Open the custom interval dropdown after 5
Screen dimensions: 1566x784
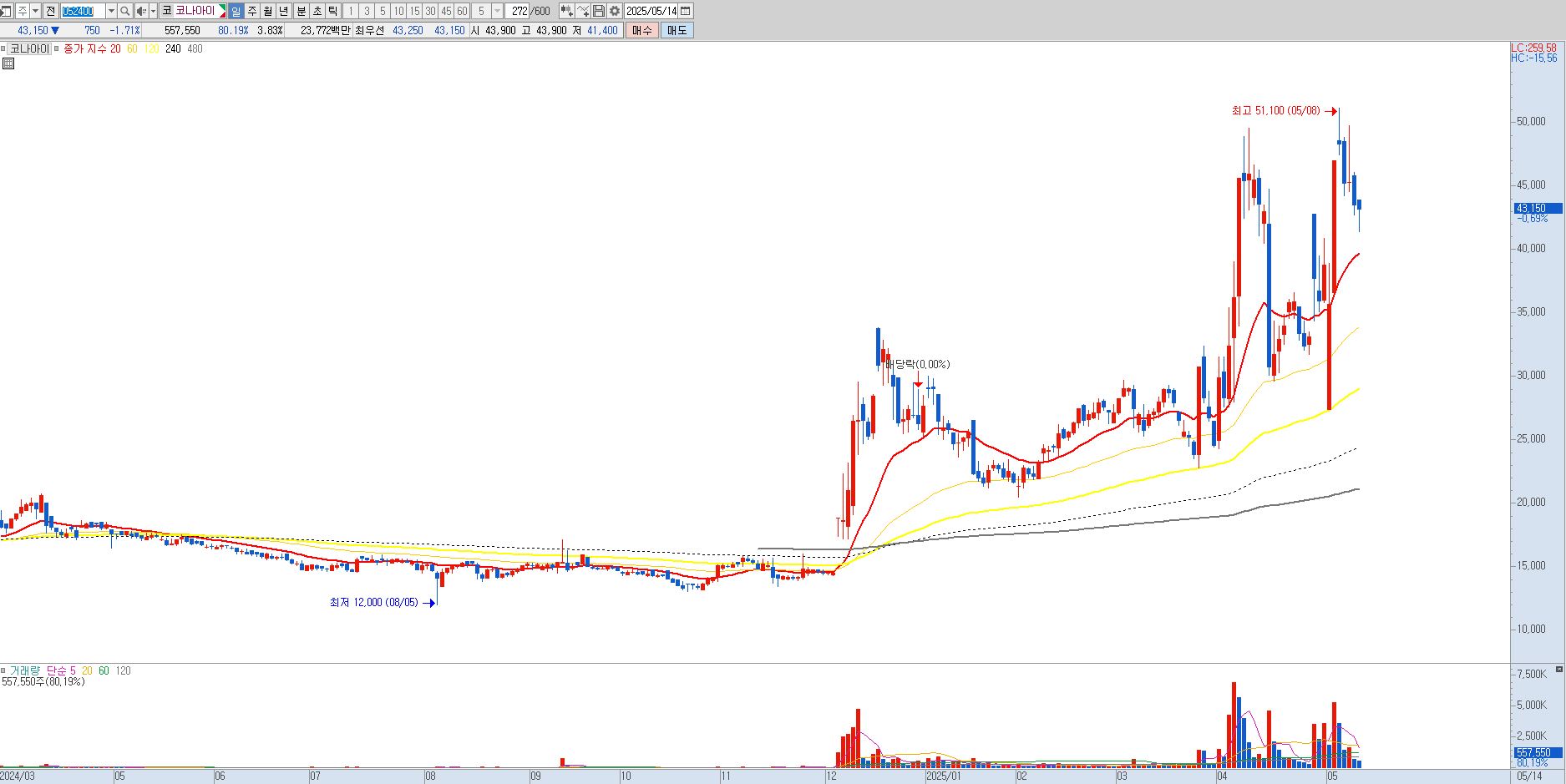(497, 11)
